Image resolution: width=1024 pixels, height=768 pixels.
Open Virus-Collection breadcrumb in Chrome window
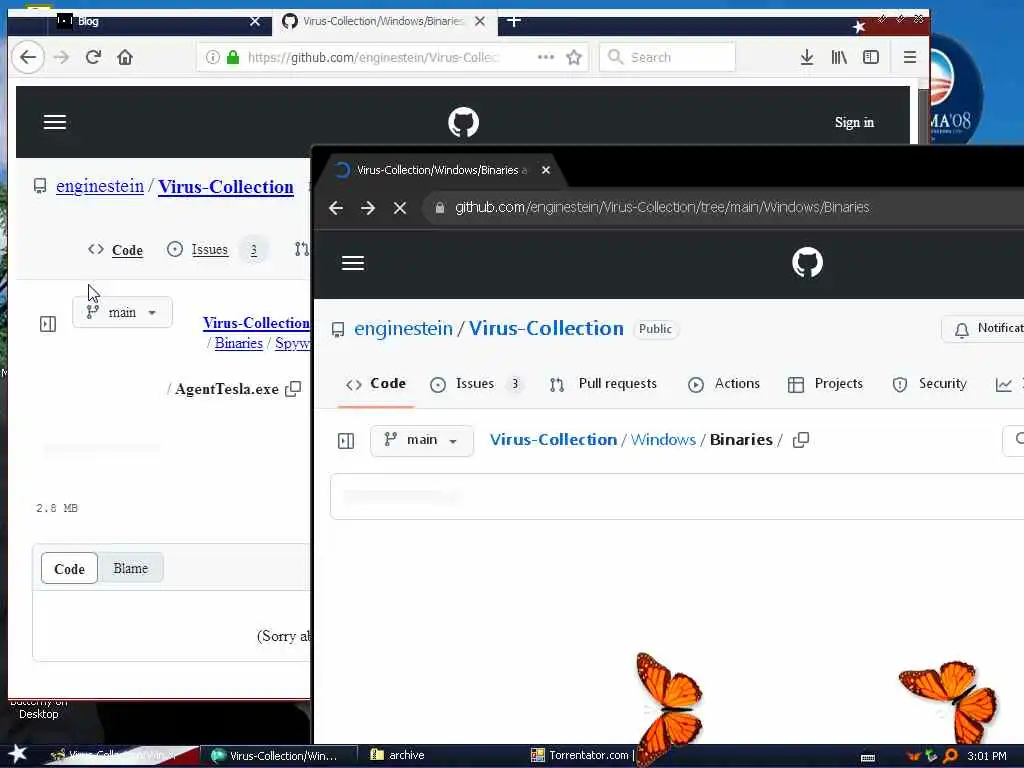(553, 440)
